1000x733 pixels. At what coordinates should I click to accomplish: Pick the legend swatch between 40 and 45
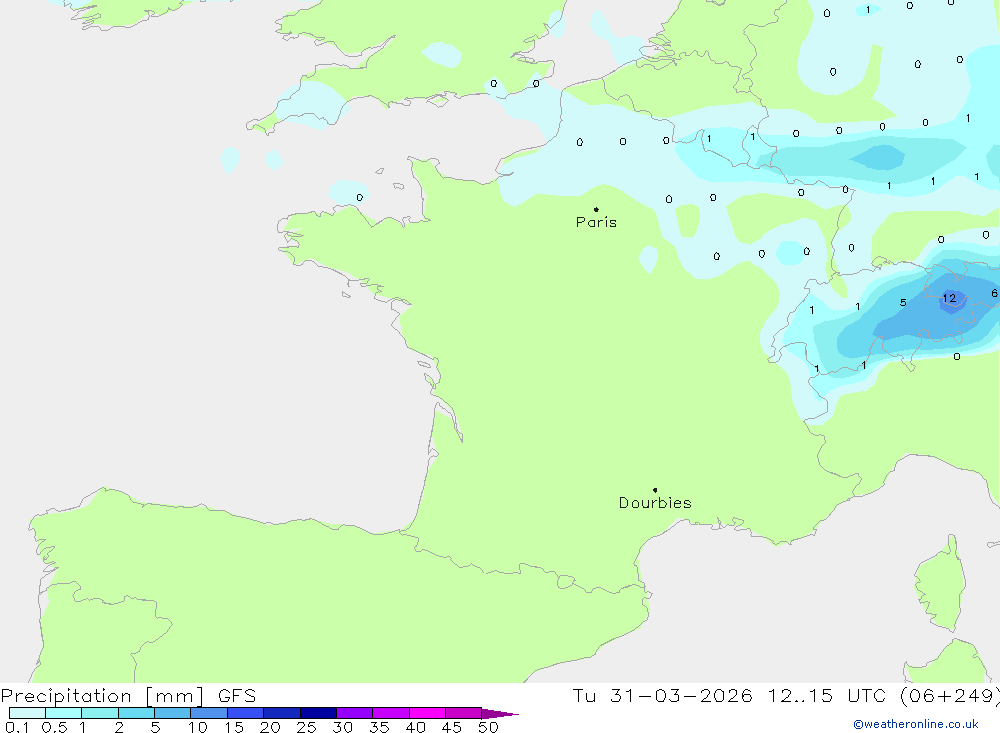pos(427,713)
